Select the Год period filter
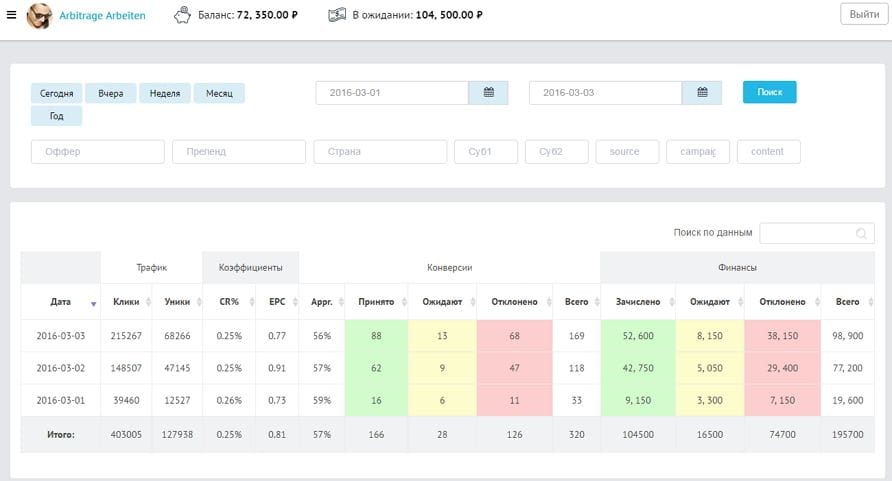Screen dimensions: 892x481 pyautogui.click(x=56, y=116)
